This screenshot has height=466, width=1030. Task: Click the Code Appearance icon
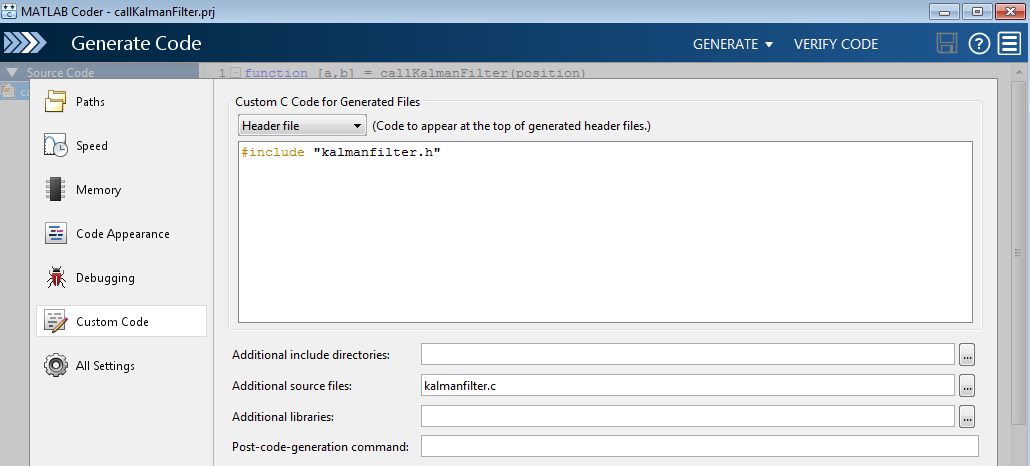[x=56, y=234]
